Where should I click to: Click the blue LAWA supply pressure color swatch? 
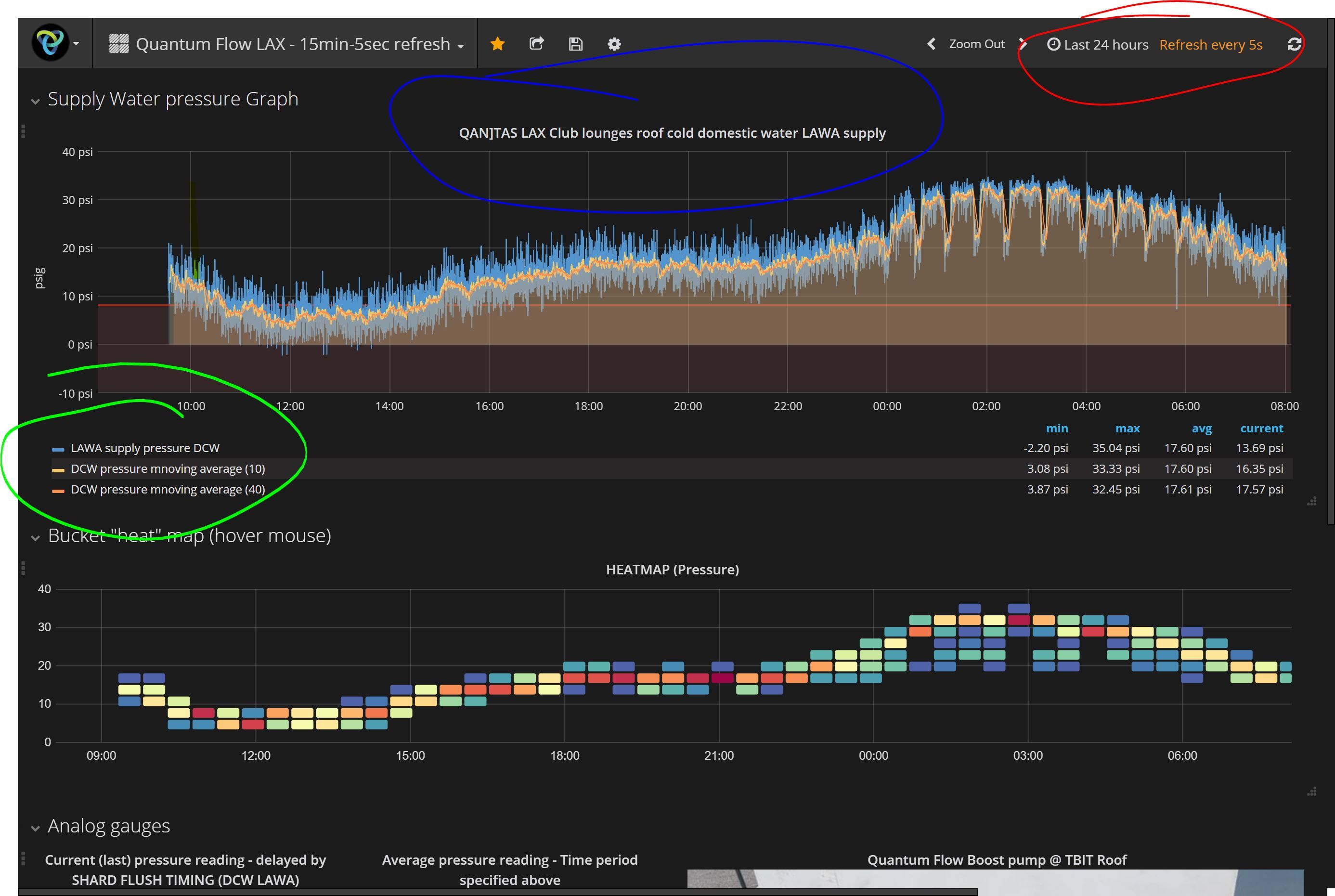pyautogui.click(x=58, y=450)
